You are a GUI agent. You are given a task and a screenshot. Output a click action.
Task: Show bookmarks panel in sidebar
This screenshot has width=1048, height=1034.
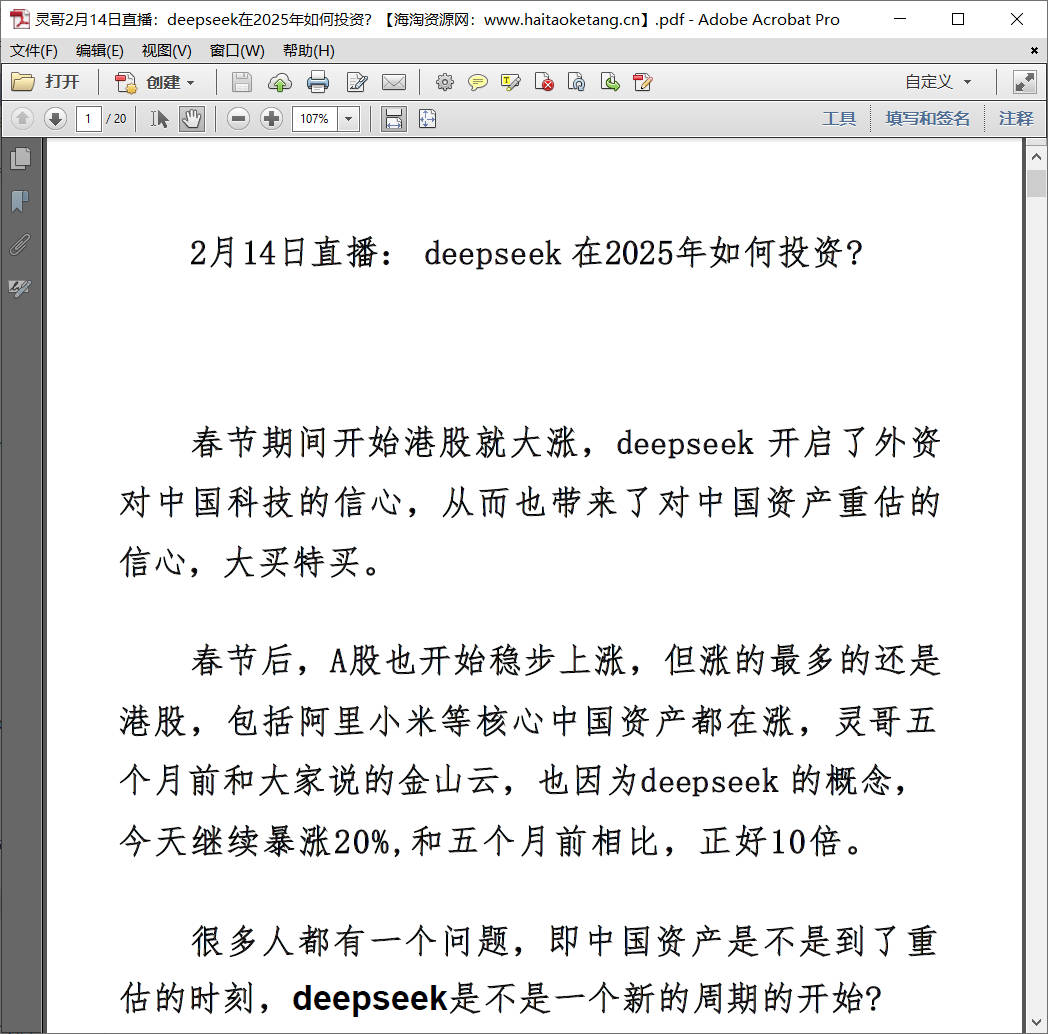21,201
